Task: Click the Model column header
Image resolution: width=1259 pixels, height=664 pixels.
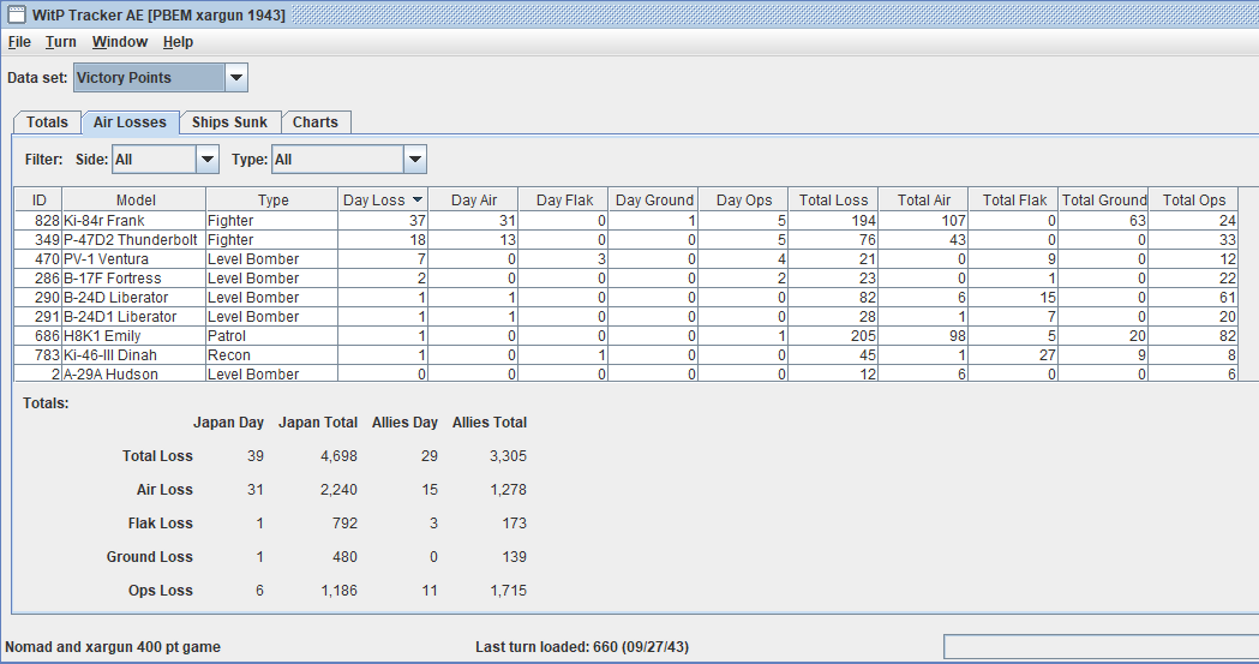Action: (135, 200)
